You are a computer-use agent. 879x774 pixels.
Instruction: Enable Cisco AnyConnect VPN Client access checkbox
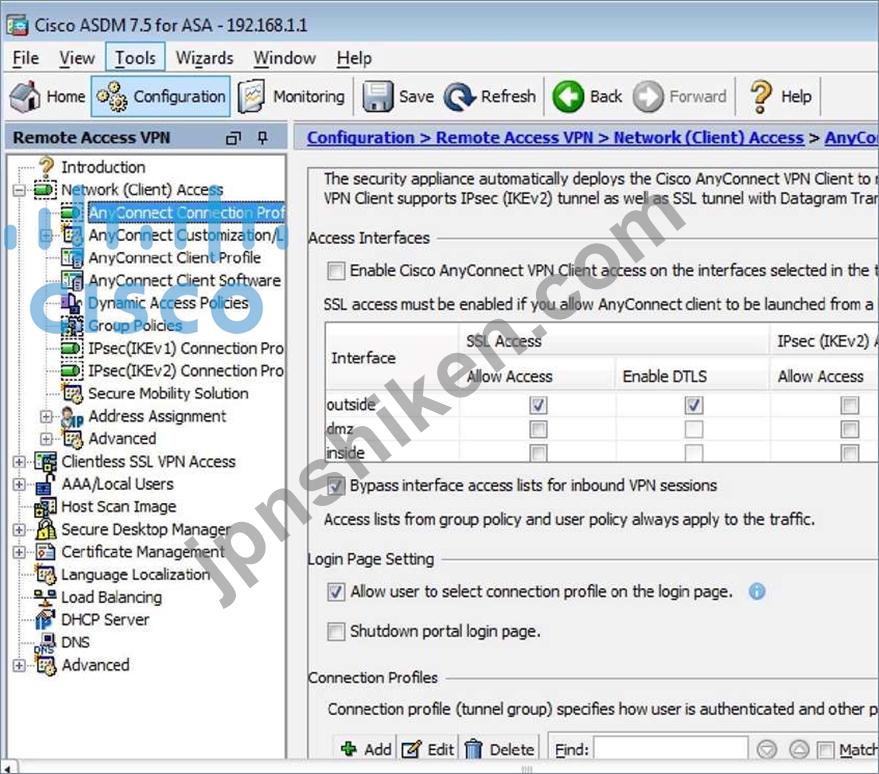336,271
